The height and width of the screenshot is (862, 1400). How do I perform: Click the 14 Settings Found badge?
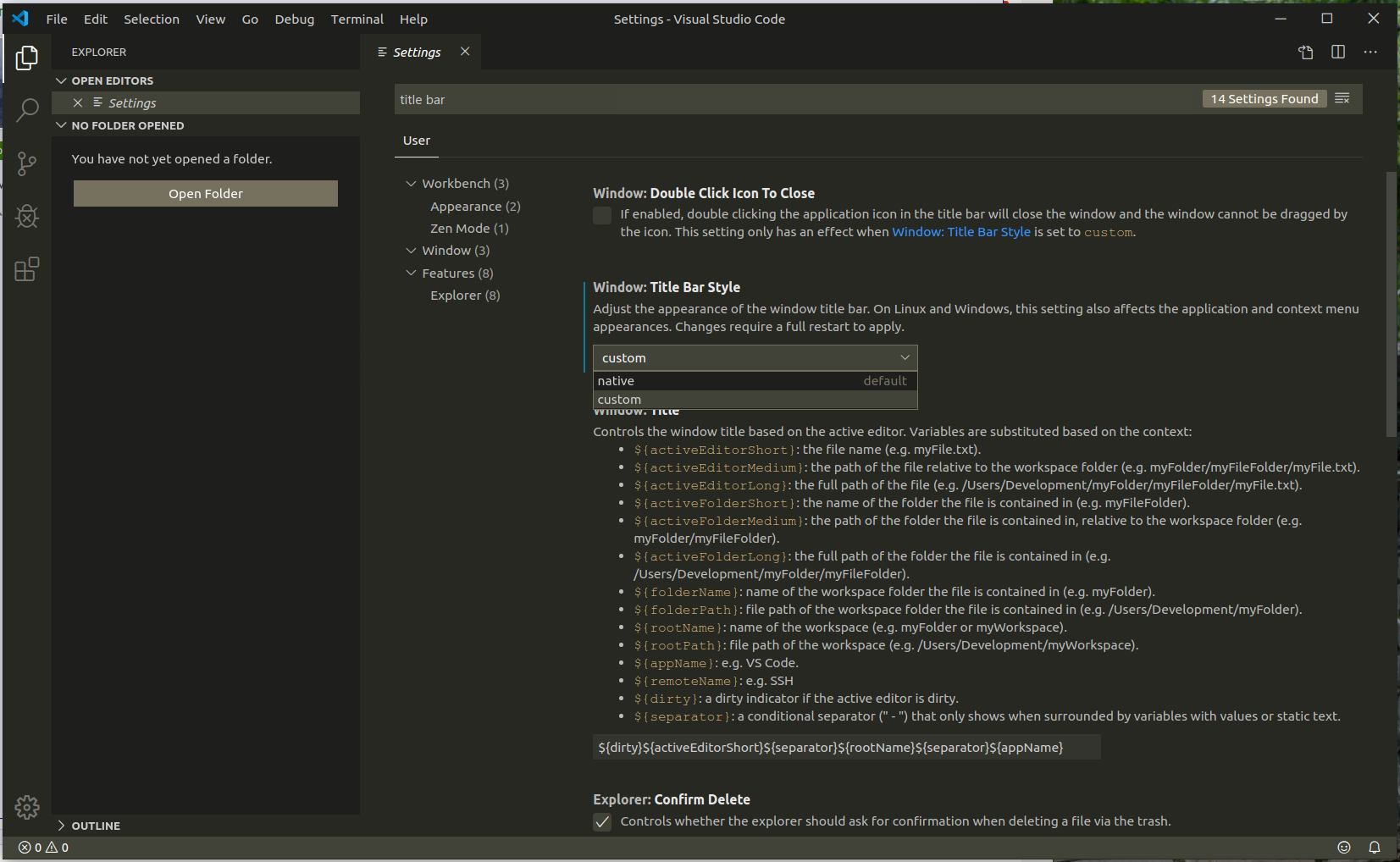[1264, 99]
